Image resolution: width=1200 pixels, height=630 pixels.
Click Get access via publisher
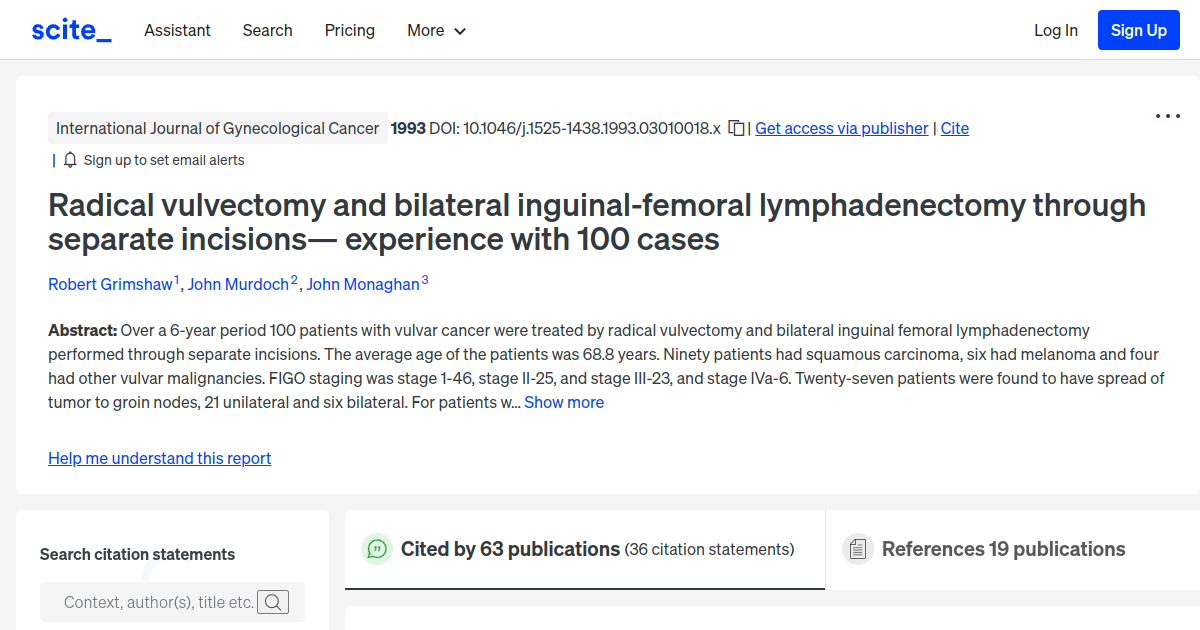point(841,128)
